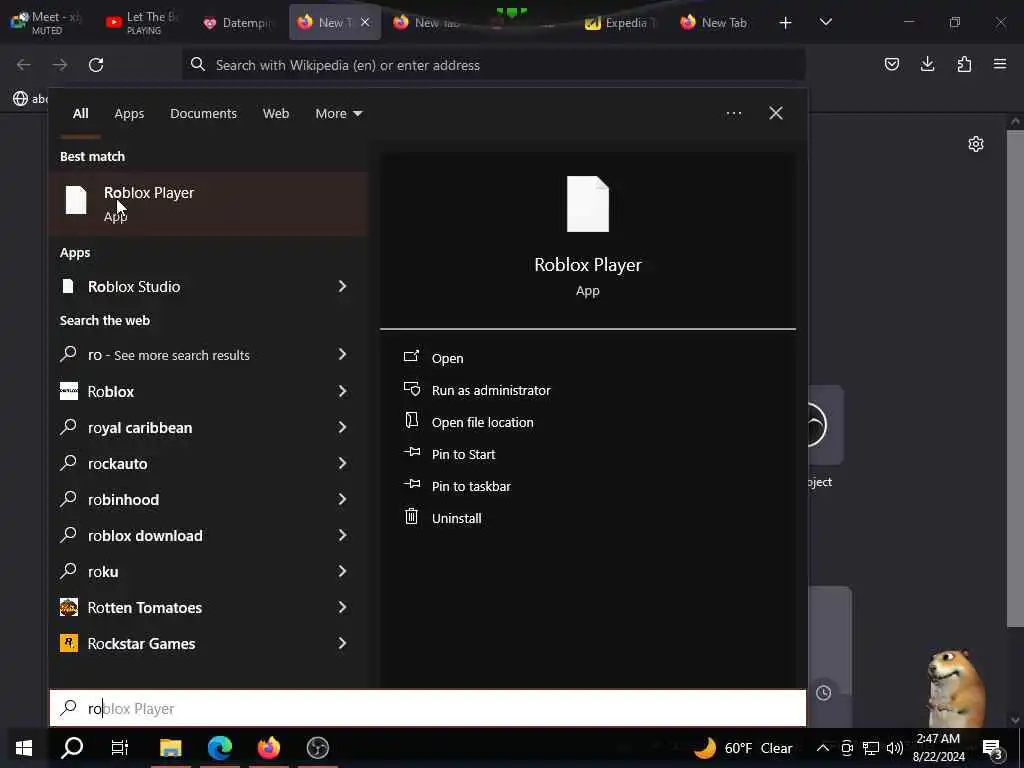This screenshot has width=1024, height=768.
Task: Open Microsoft Edge from the taskbar
Action: [219, 748]
